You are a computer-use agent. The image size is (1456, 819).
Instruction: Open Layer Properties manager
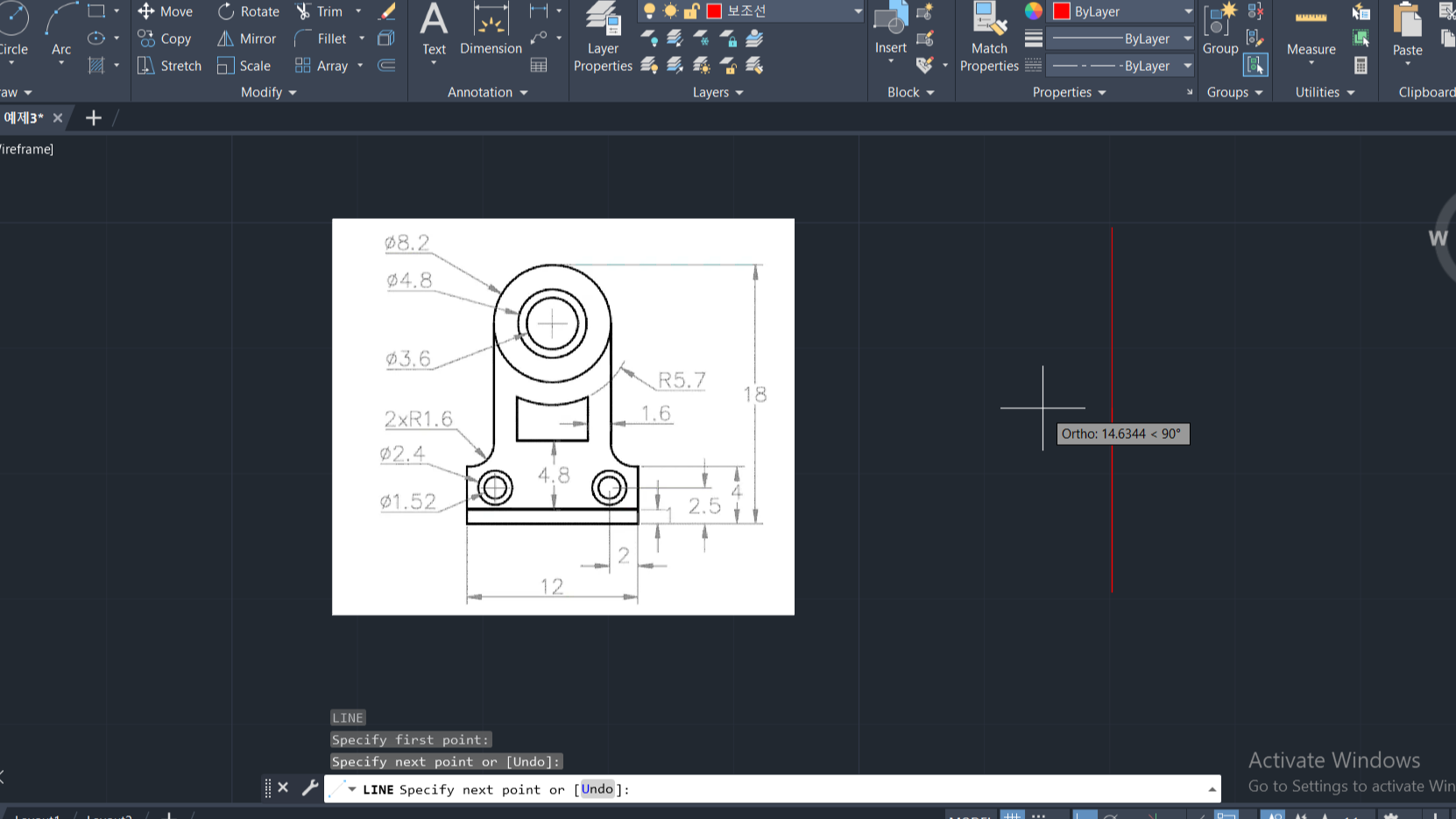point(603,38)
